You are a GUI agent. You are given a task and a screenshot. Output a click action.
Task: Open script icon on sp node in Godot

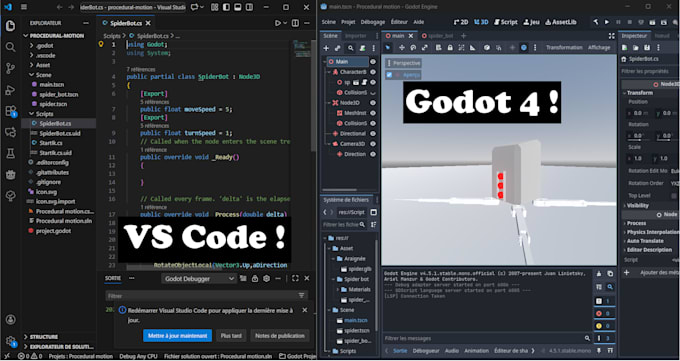[x=365, y=82]
